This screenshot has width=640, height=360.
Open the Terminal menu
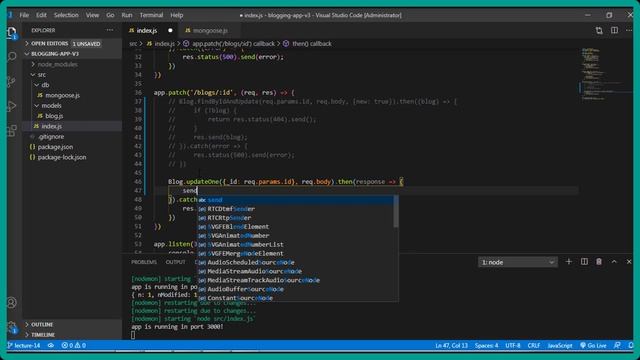(x=151, y=15)
